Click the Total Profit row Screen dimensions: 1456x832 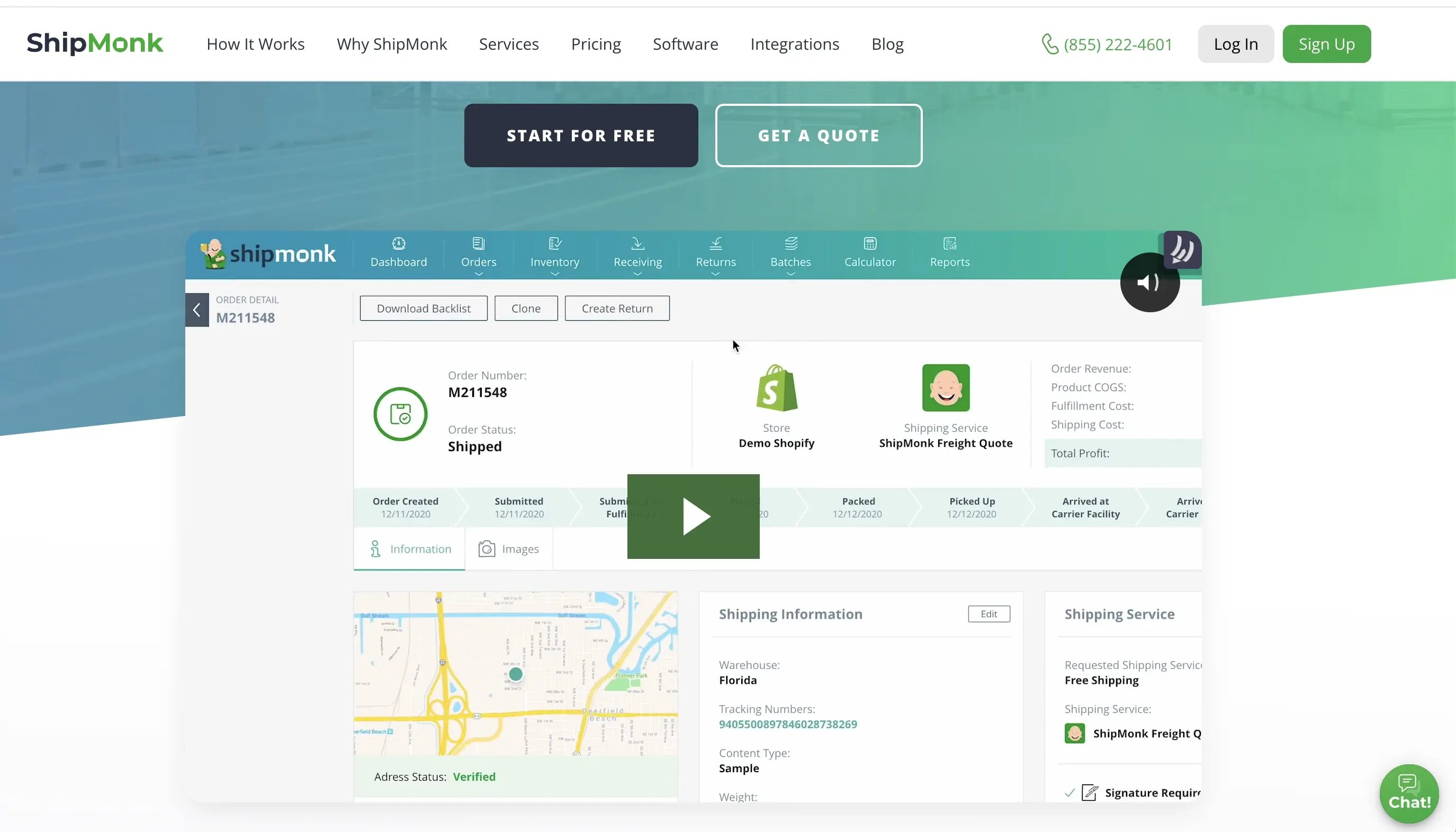tap(1123, 453)
